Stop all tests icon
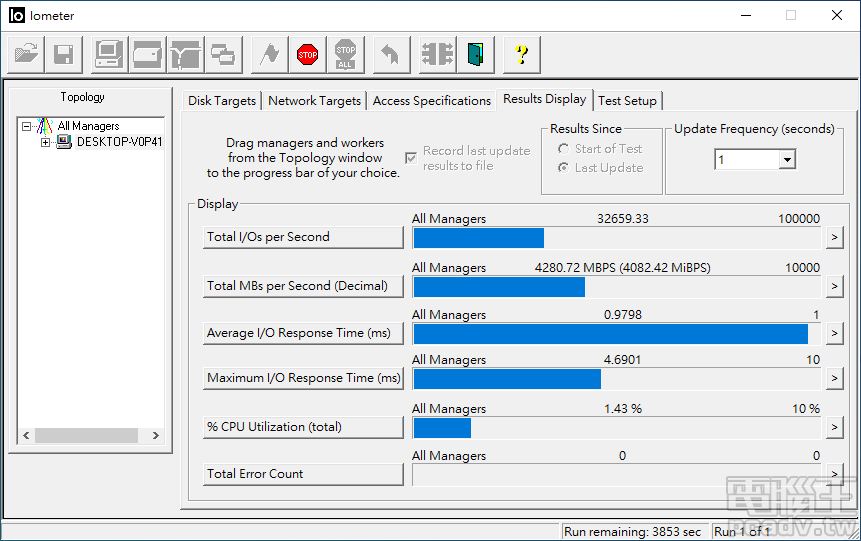The width and height of the screenshot is (861, 541). (345, 54)
